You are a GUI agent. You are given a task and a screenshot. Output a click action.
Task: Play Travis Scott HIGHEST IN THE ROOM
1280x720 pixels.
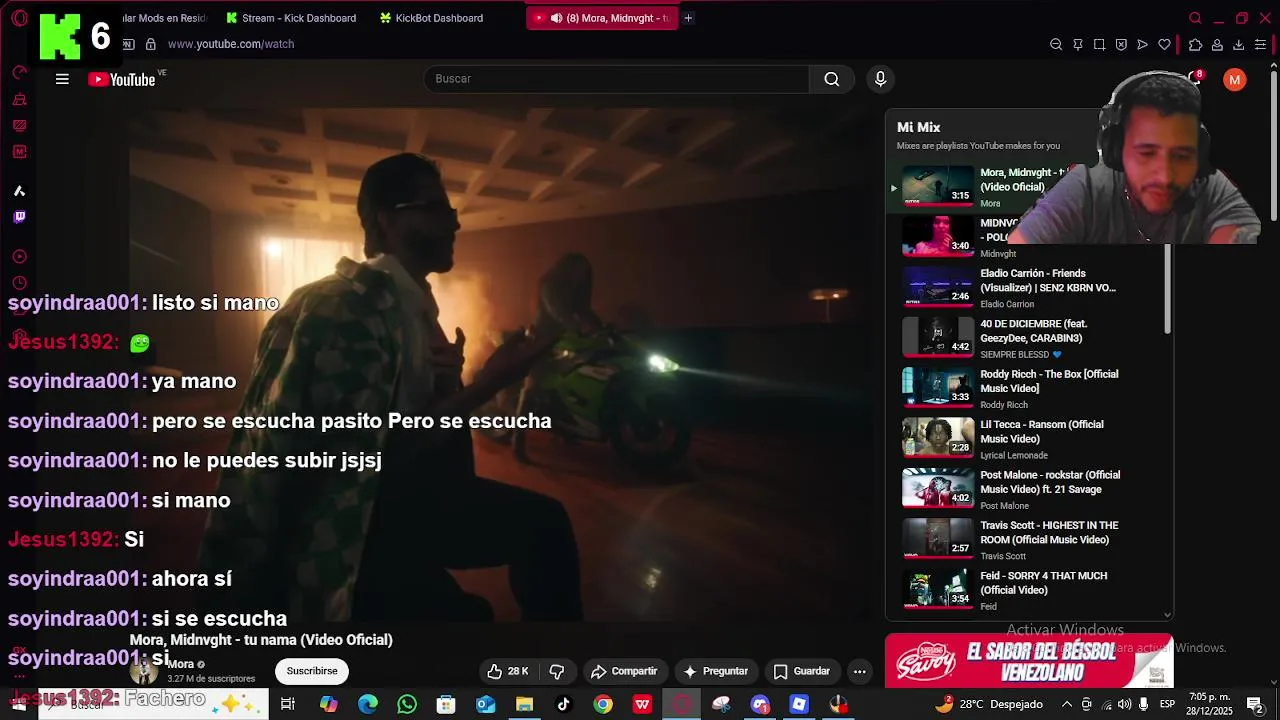coord(1025,540)
